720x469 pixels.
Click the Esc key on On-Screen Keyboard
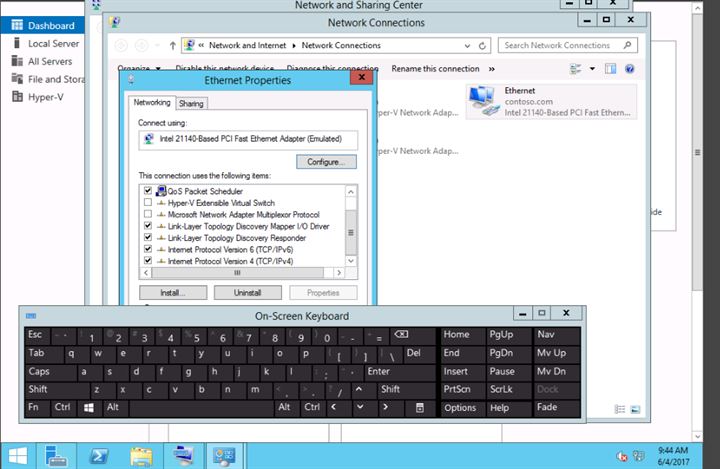click(x=36, y=335)
